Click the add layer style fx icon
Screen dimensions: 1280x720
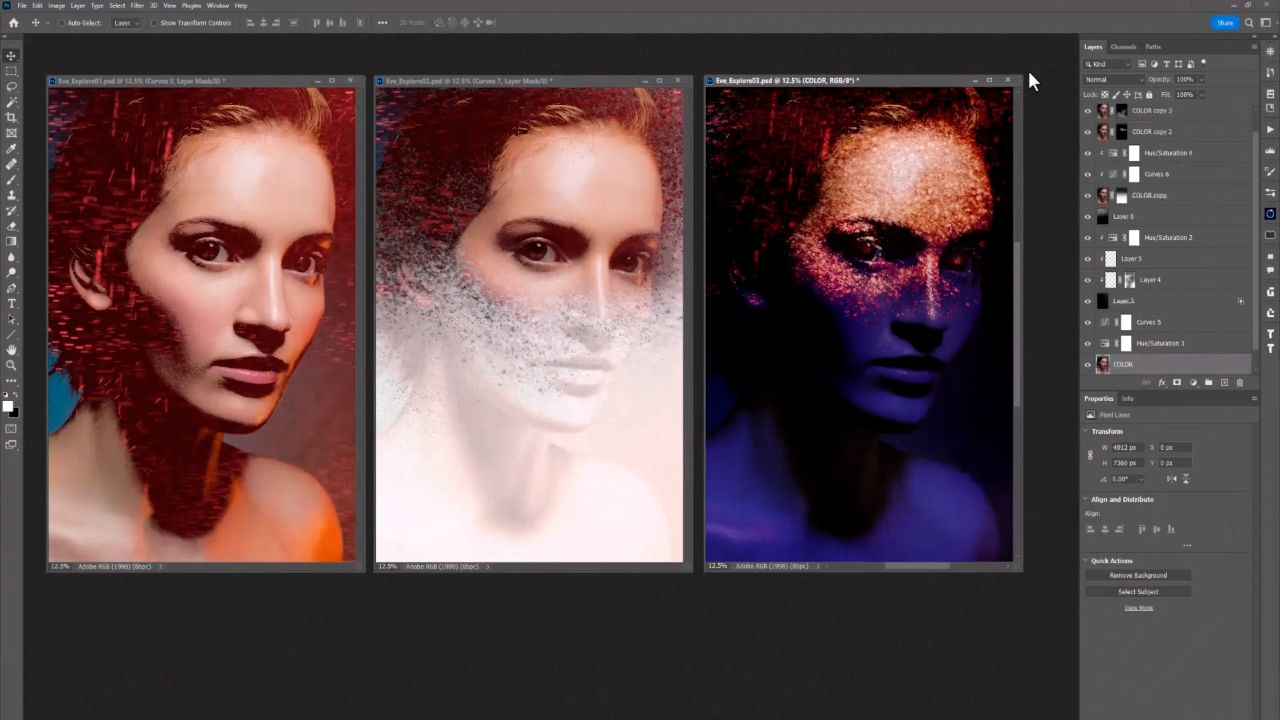(1161, 383)
